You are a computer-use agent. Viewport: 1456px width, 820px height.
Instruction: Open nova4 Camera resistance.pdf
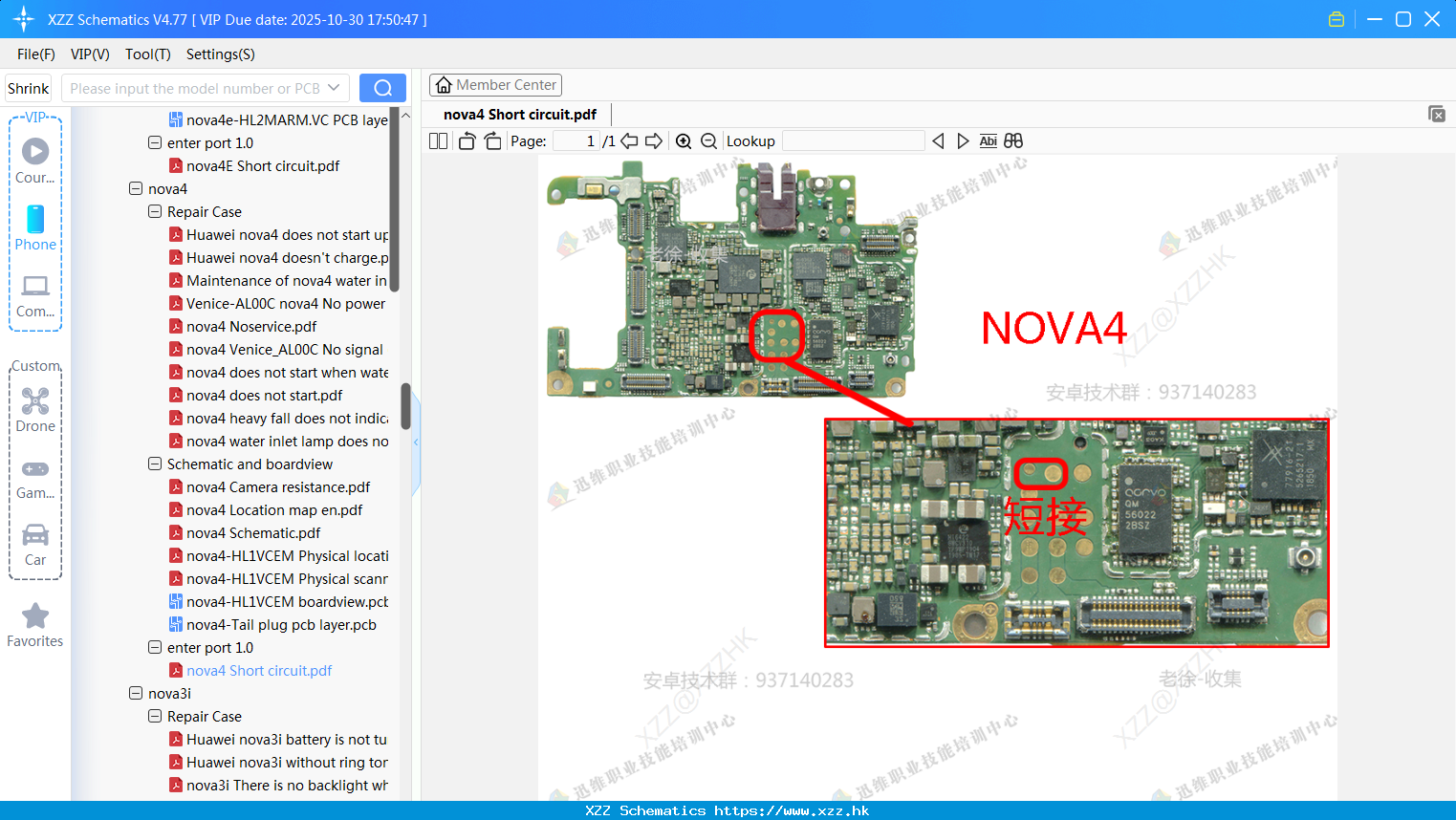(278, 487)
